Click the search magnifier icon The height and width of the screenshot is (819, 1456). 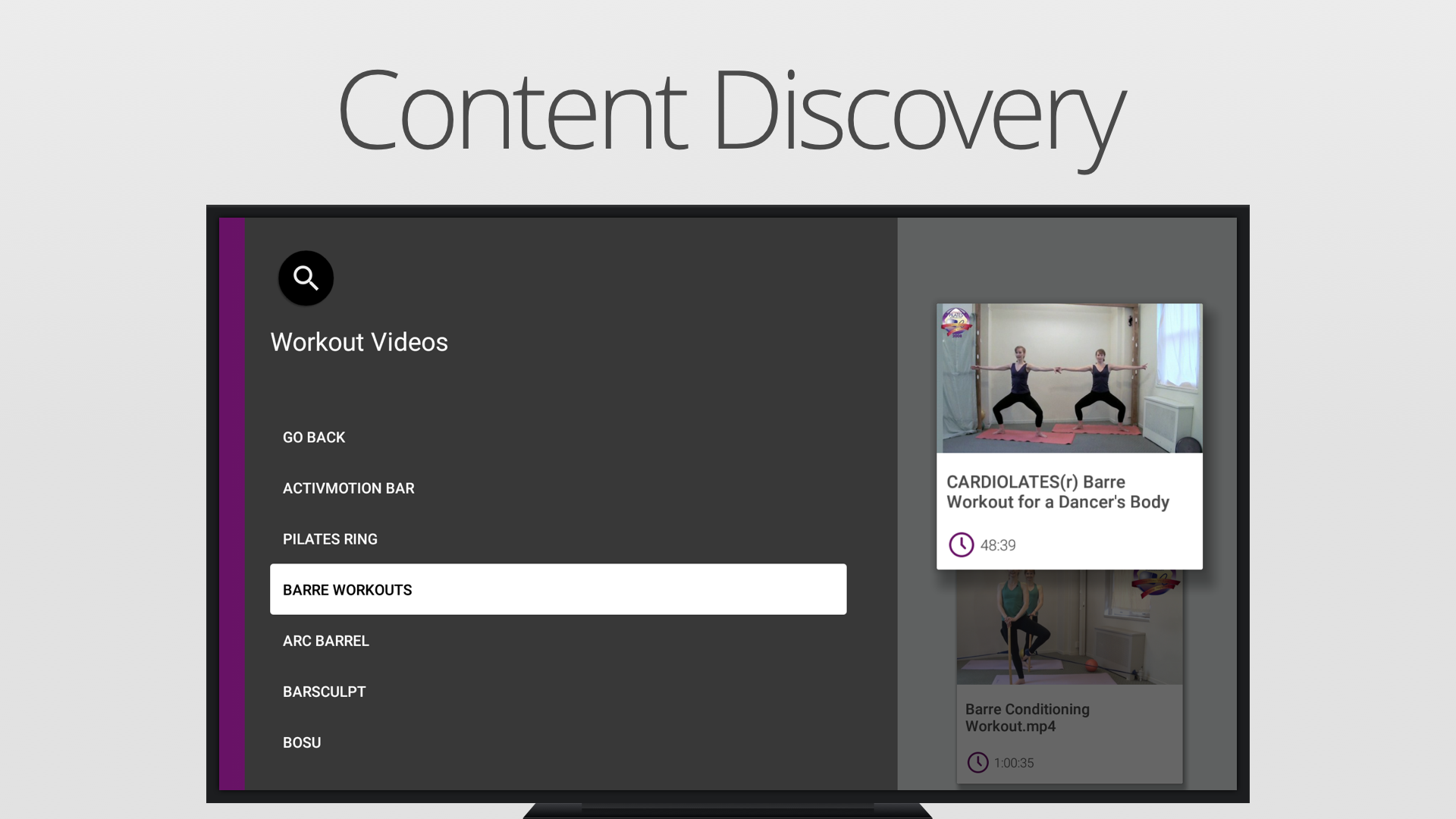click(x=306, y=278)
